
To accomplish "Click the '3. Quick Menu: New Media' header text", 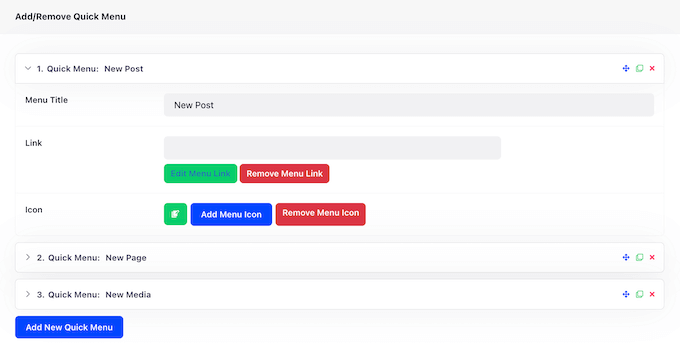I will [94, 295].
